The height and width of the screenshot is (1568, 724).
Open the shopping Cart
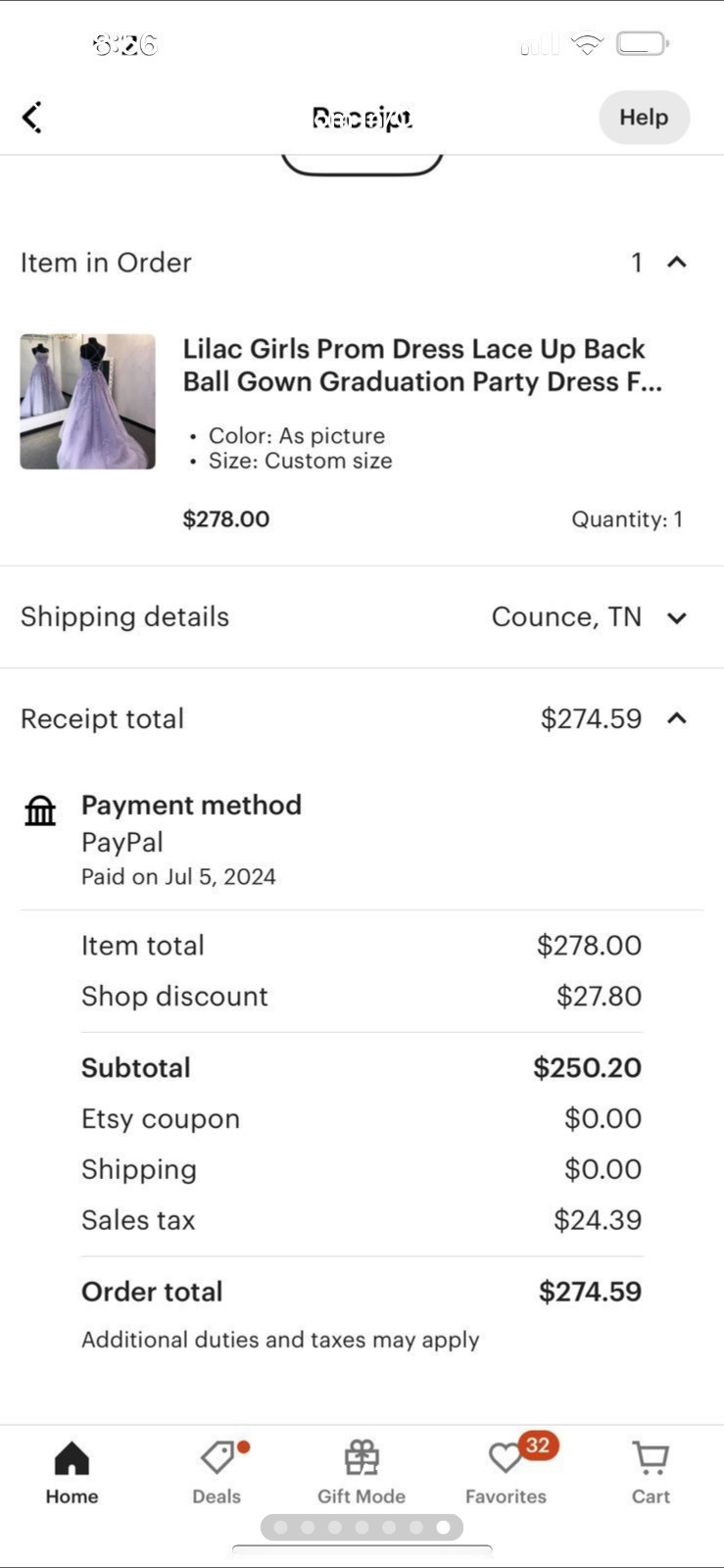tap(651, 1458)
